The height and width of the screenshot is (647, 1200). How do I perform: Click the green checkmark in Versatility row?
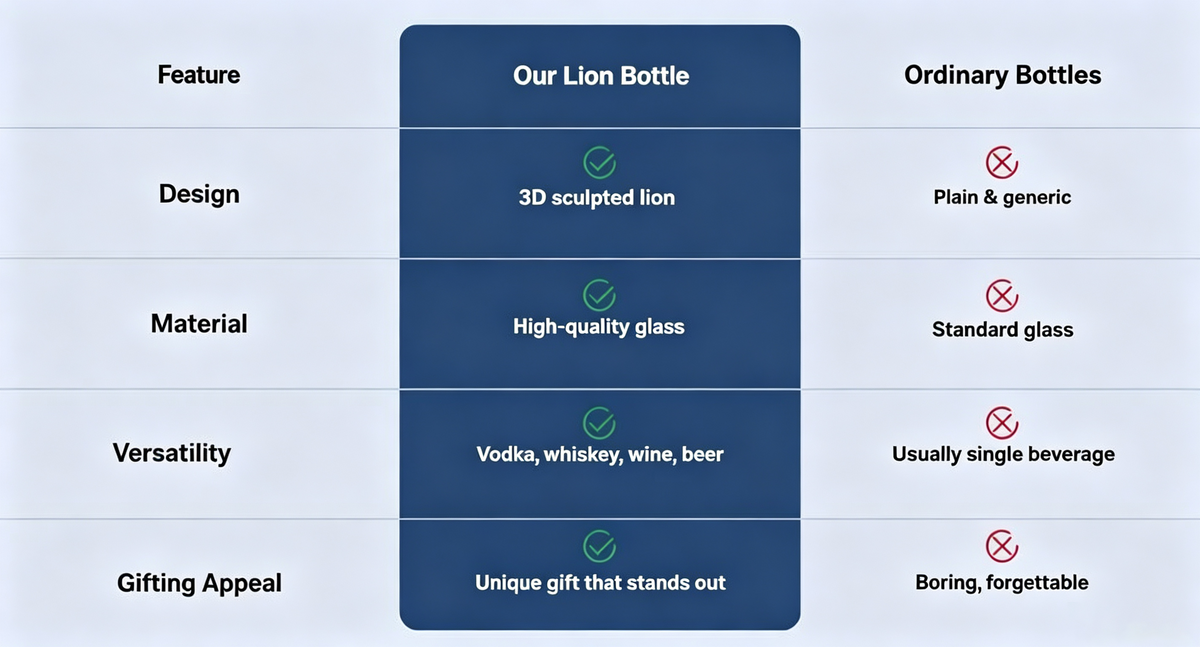pyautogui.click(x=599, y=423)
